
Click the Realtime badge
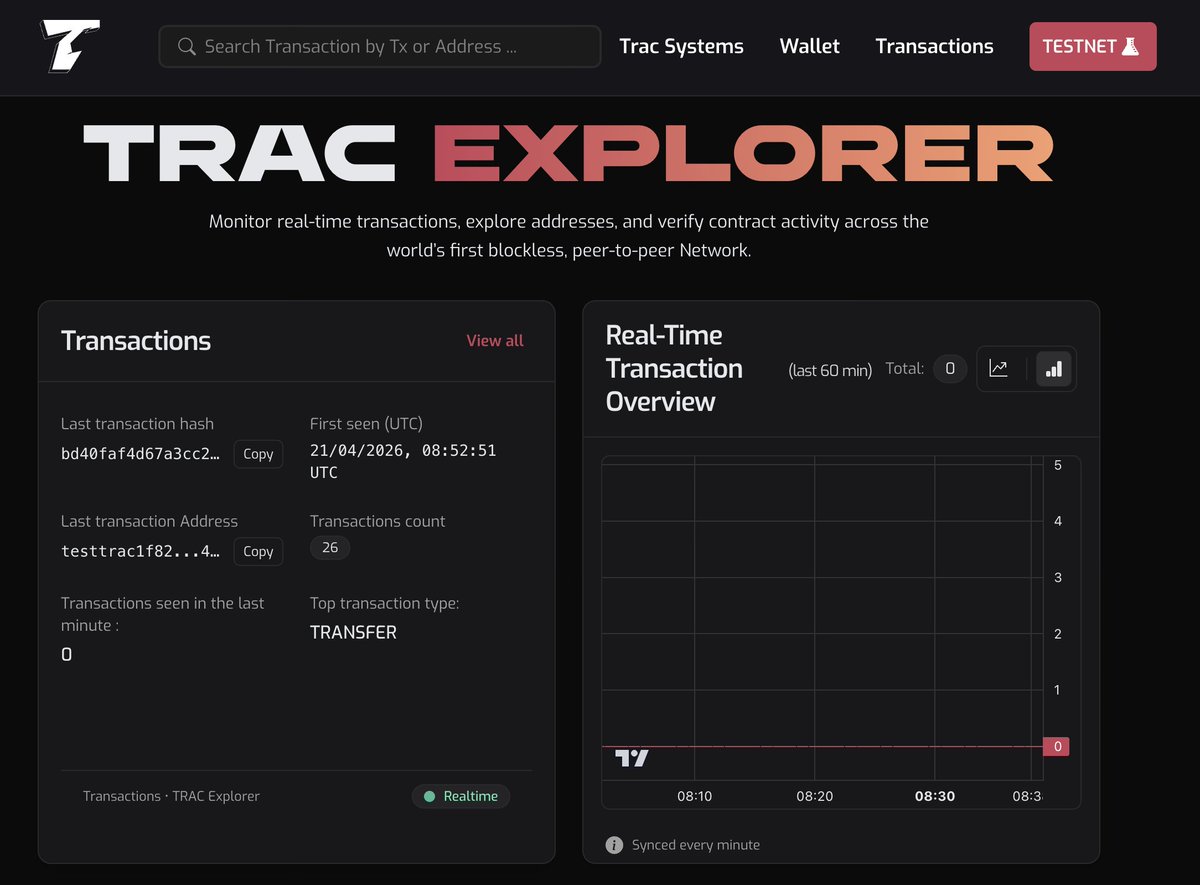click(x=462, y=796)
